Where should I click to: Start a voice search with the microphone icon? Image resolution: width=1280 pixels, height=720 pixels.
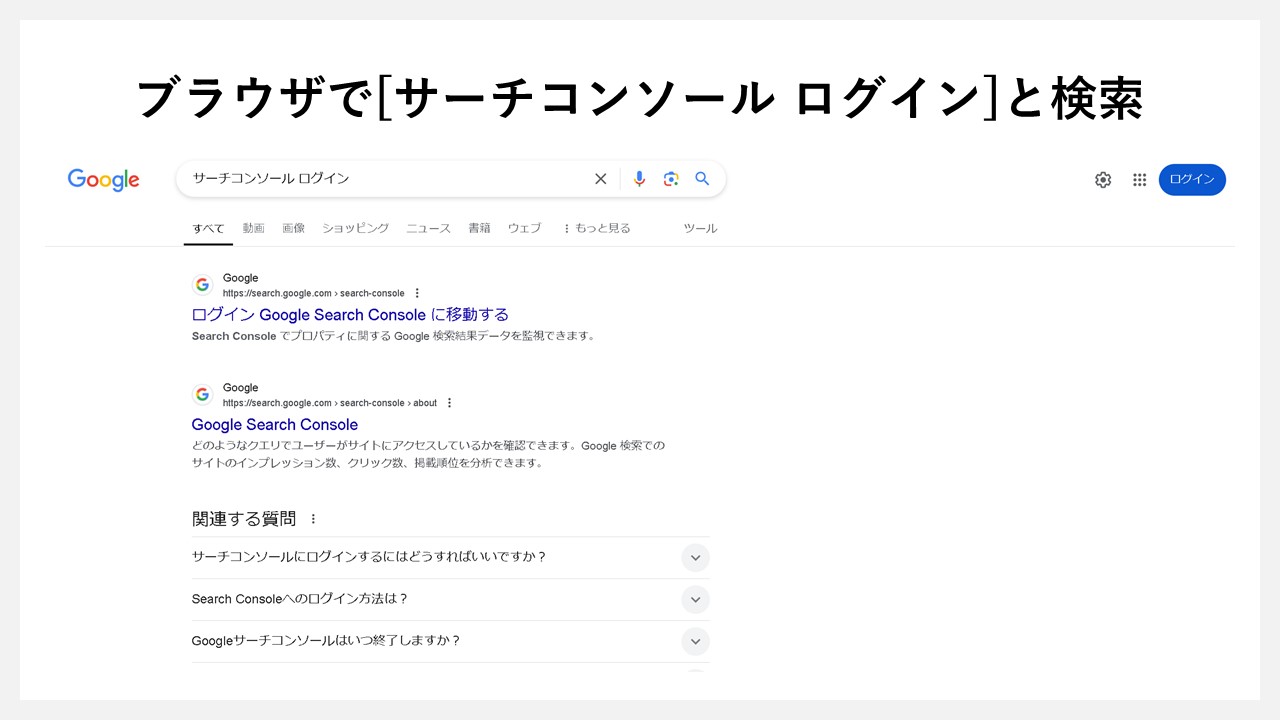click(639, 178)
